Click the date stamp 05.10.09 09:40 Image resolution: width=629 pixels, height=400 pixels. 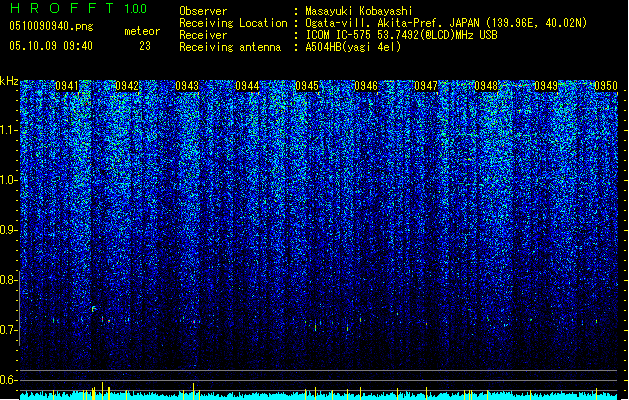coord(51,46)
